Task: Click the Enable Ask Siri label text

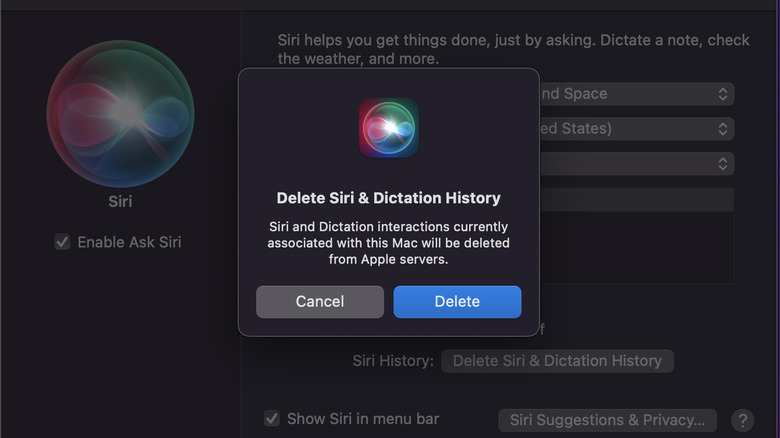Action: click(x=129, y=242)
